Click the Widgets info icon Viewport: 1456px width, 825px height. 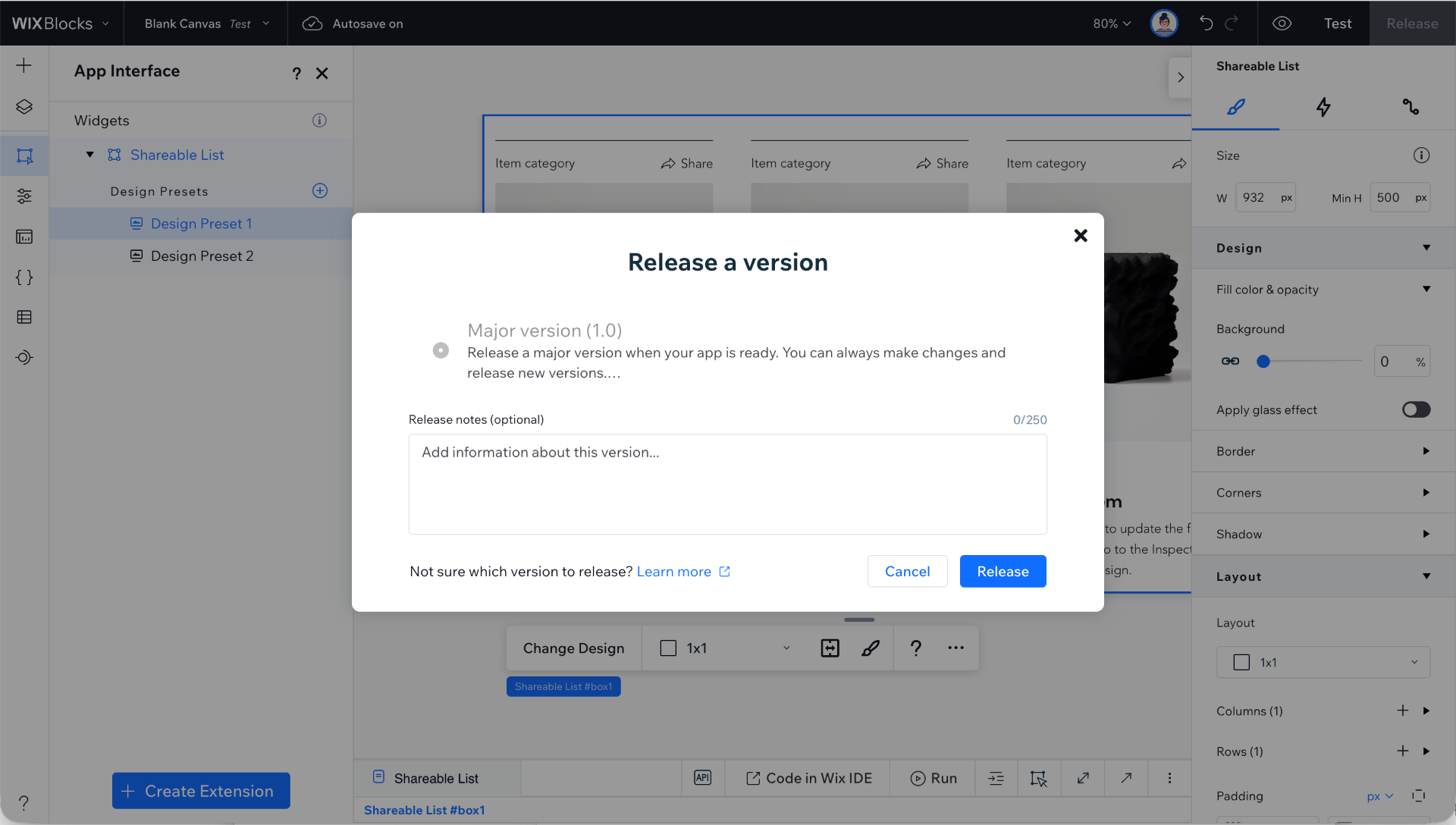319,121
